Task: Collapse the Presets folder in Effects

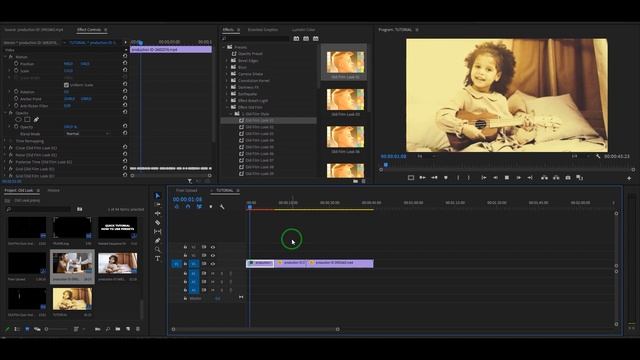Action: pos(223,47)
